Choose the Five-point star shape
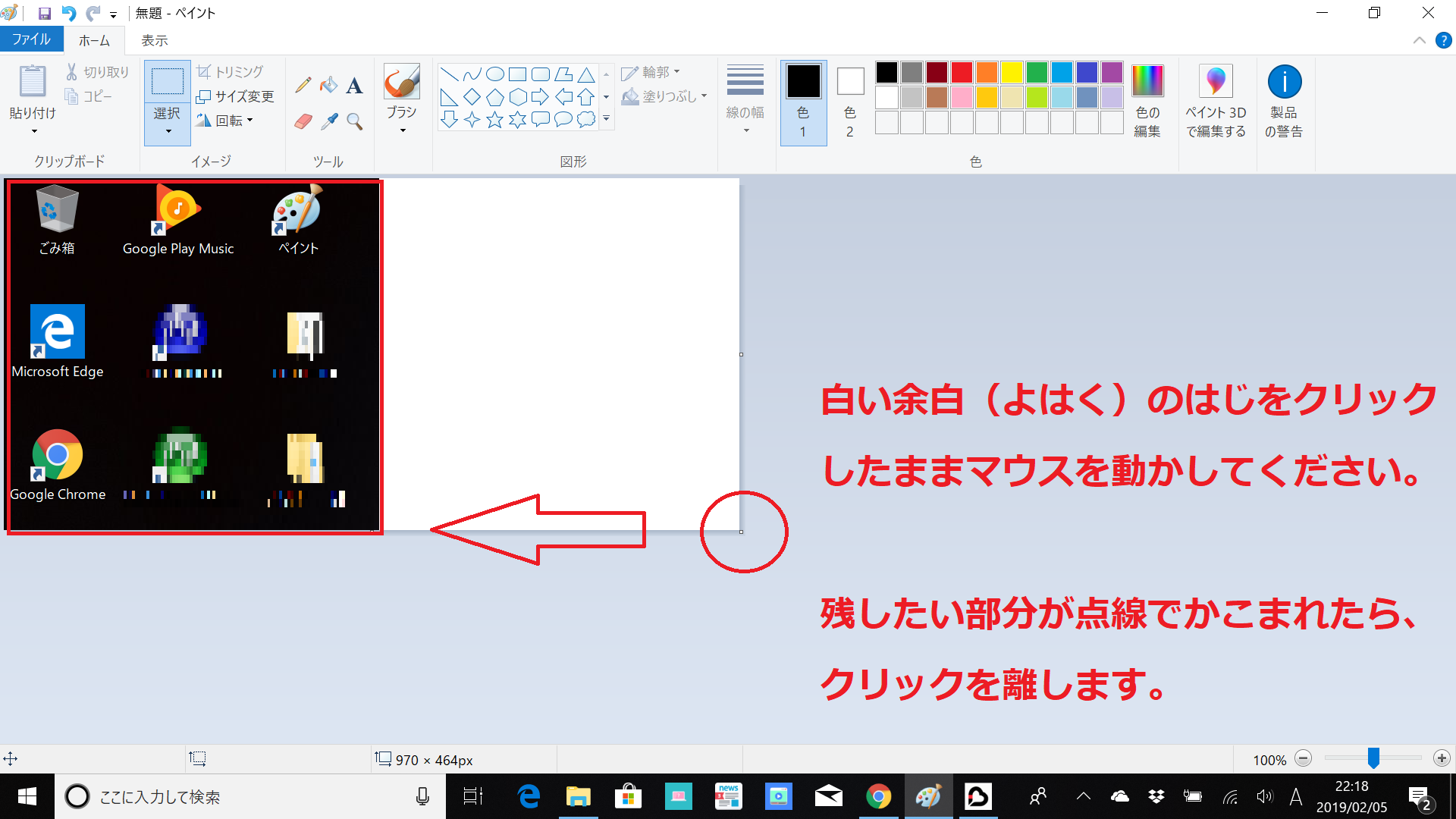 coord(495,120)
